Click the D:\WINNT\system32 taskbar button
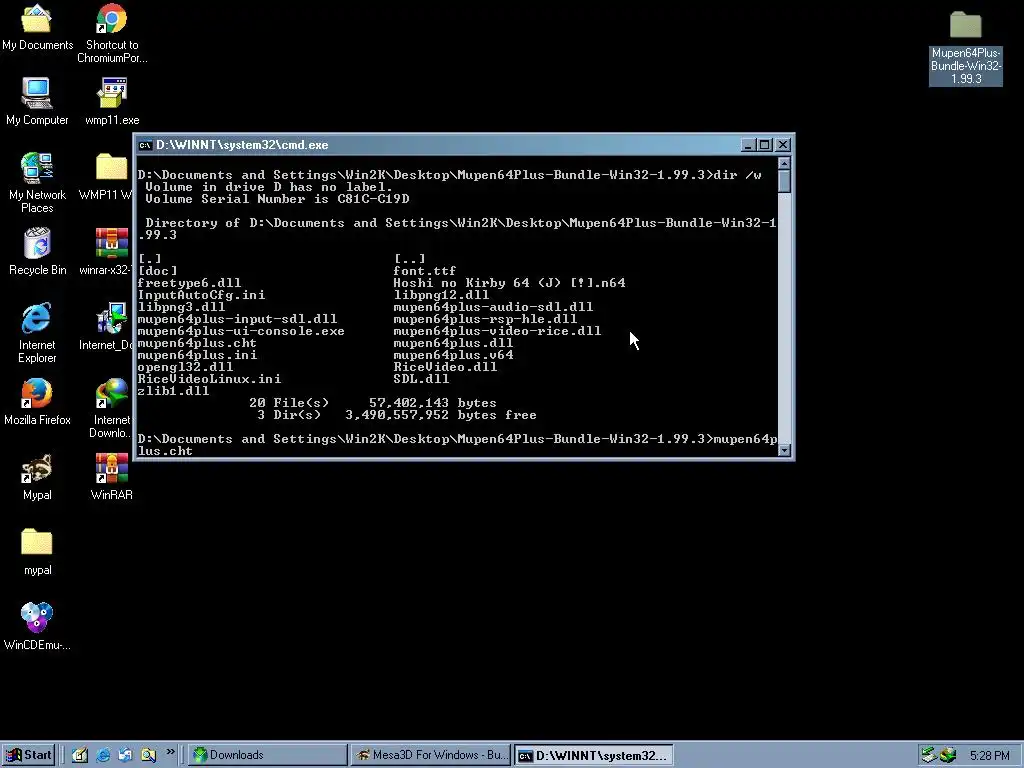 click(x=593, y=756)
